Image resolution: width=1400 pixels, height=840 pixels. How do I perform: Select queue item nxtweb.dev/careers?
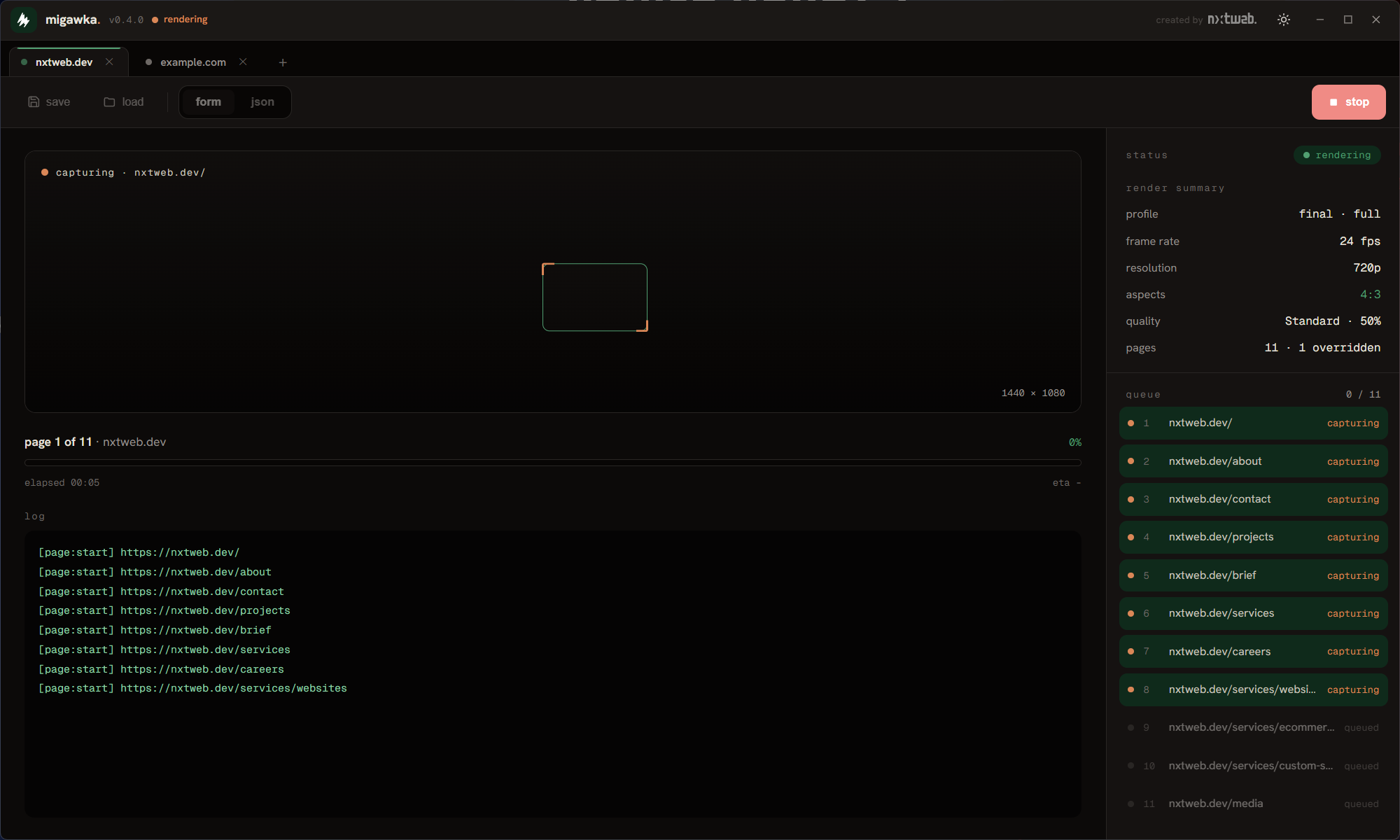pos(1253,652)
